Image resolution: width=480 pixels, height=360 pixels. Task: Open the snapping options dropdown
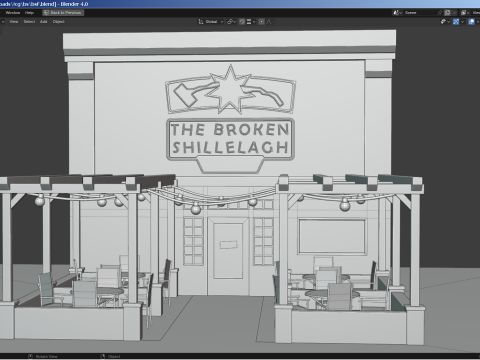251,22
